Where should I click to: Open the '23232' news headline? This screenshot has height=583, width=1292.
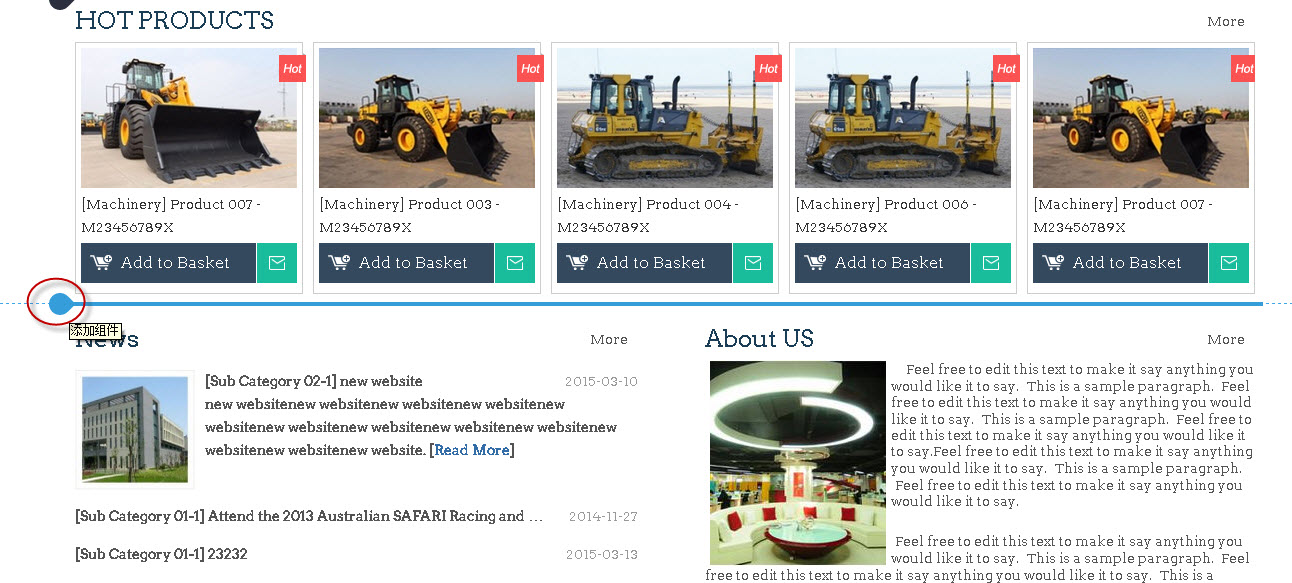pyautogui.click(x=161, y=554)
